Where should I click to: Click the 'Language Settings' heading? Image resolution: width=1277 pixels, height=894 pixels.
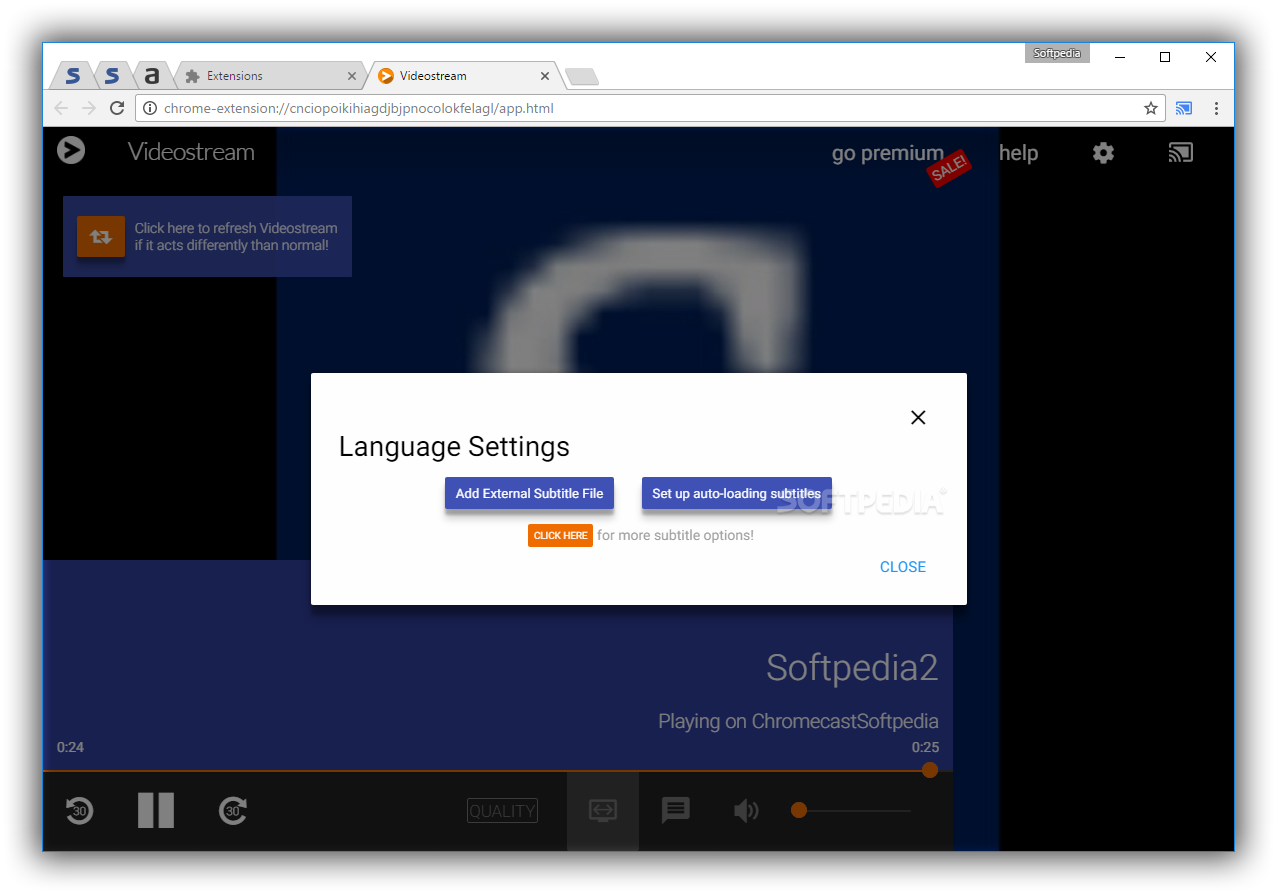[x=454, y=446]
